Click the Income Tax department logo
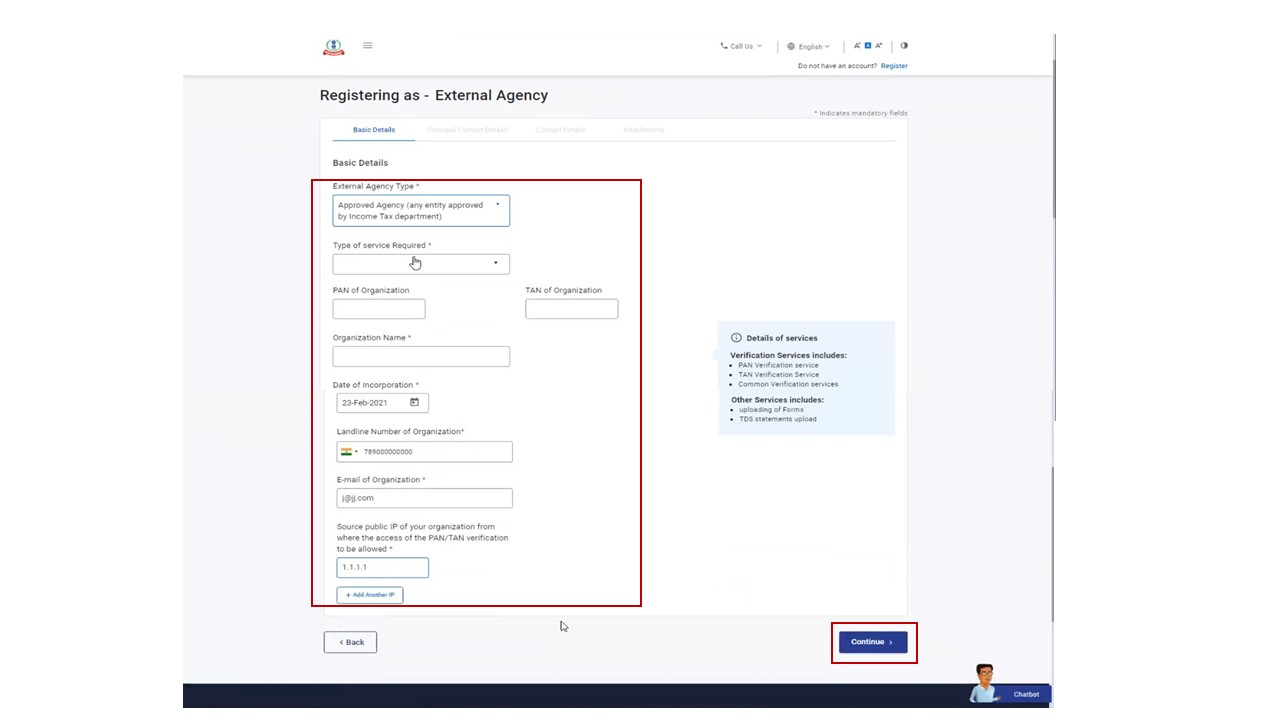This screenshot has height=720, width=1280. [x=333, y=47]
